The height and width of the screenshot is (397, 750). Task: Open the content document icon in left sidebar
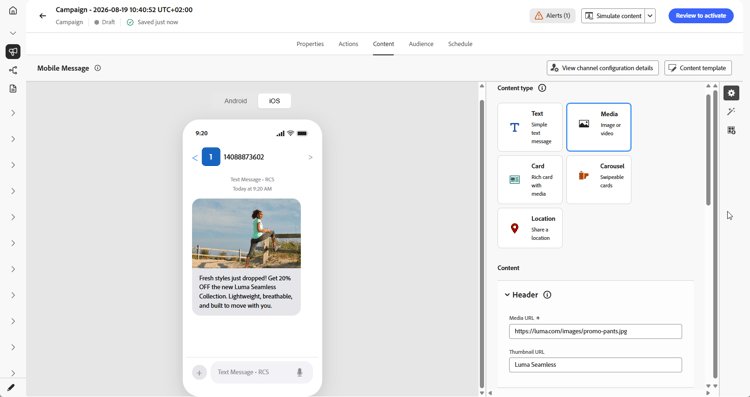point(13,88)
